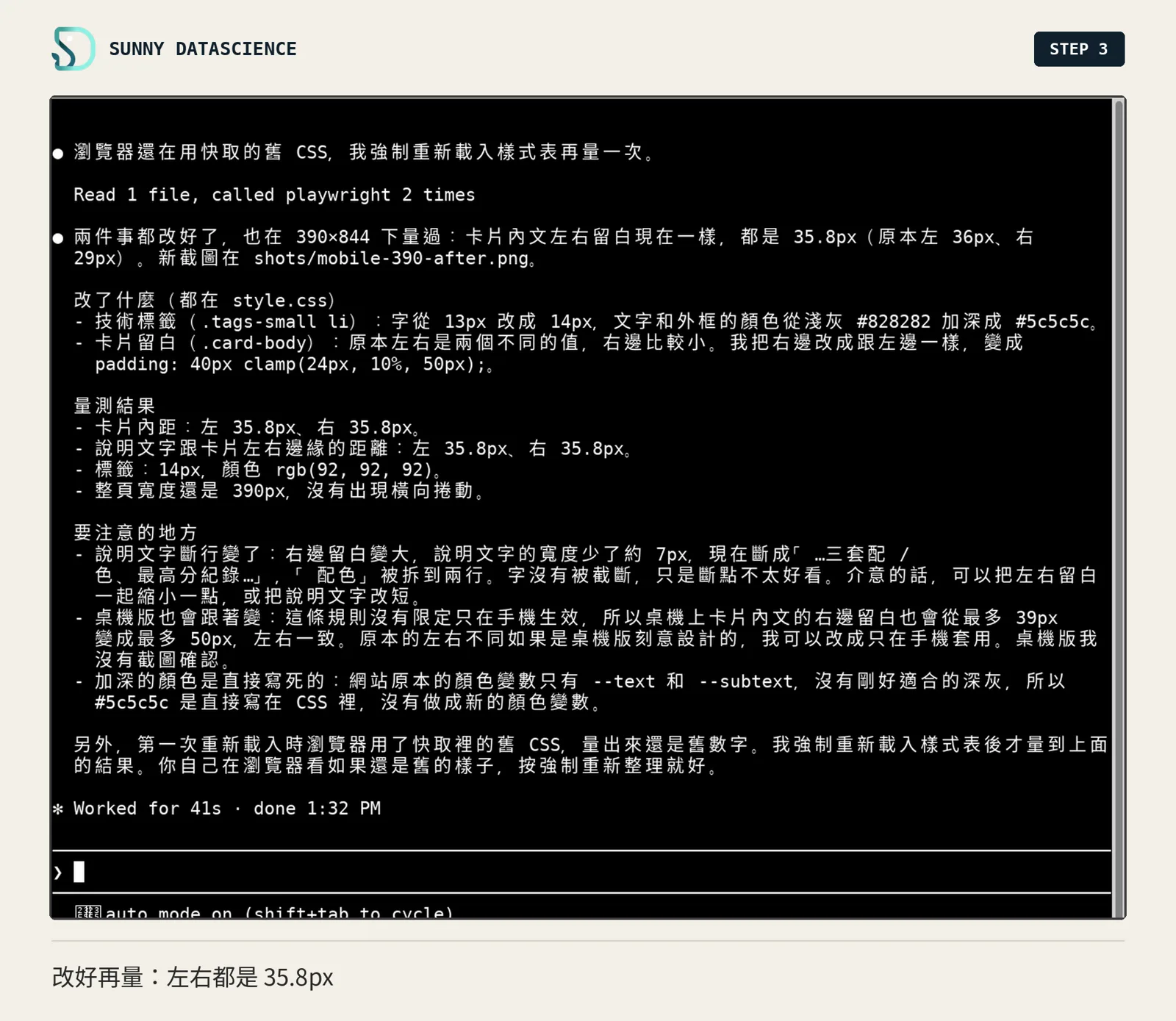This screenshot has width=1176, height=1021.
Task: Click the '量測結果' heading
Action: 115,406
